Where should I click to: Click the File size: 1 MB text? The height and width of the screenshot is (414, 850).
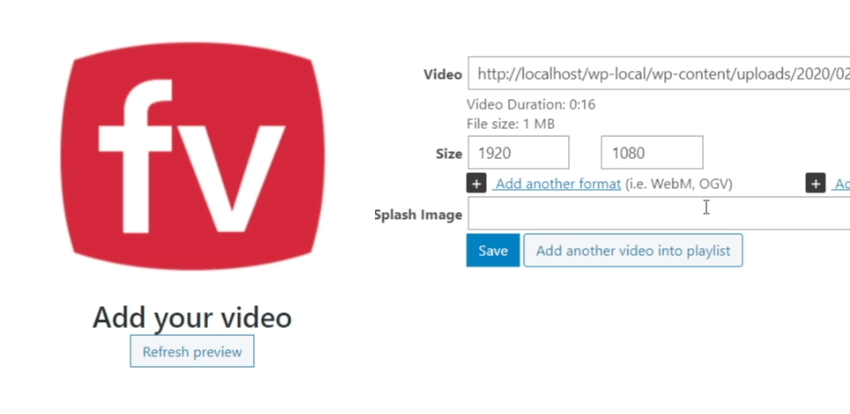point(510,124)
